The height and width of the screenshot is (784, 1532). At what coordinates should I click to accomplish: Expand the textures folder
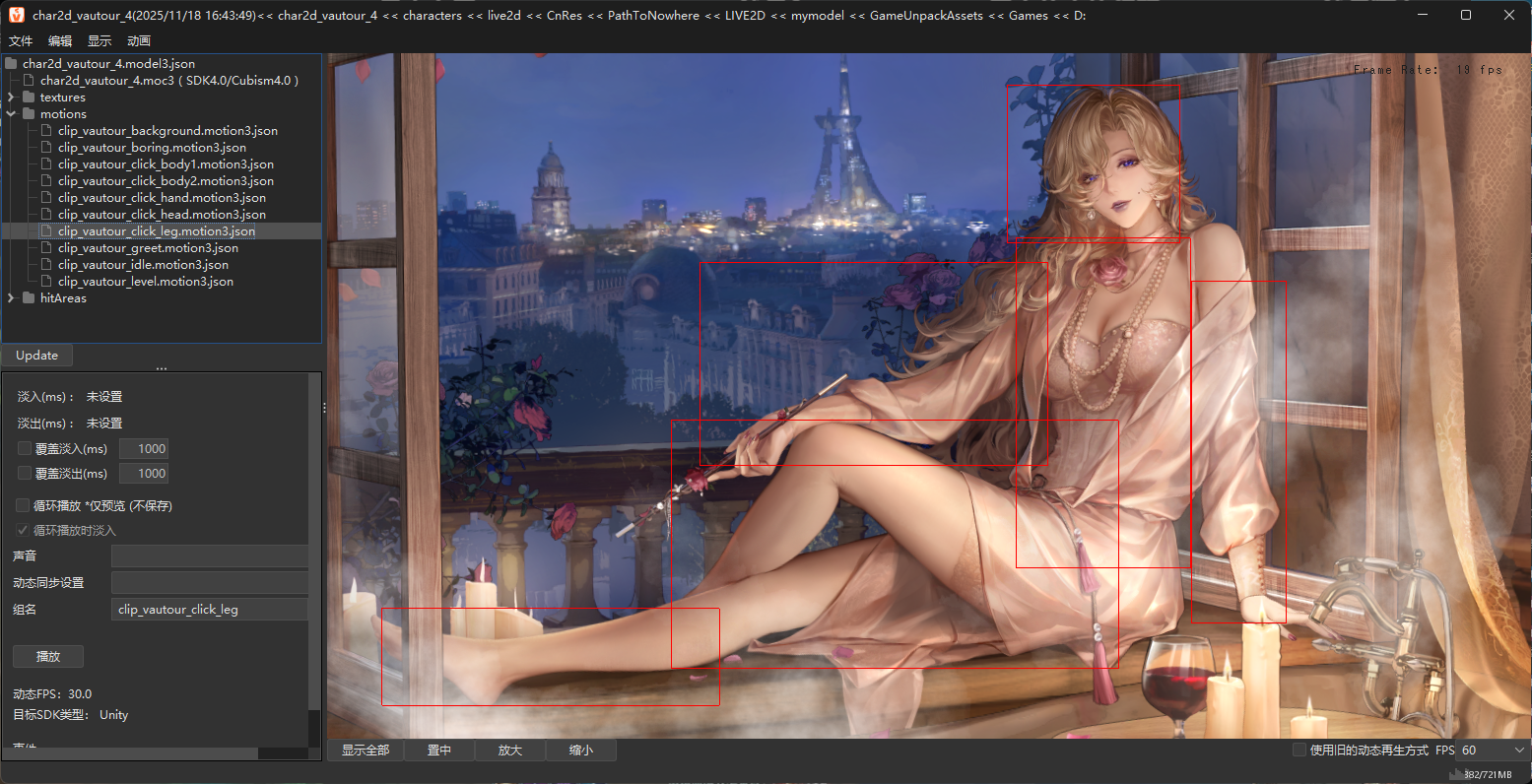pos(11,98)
